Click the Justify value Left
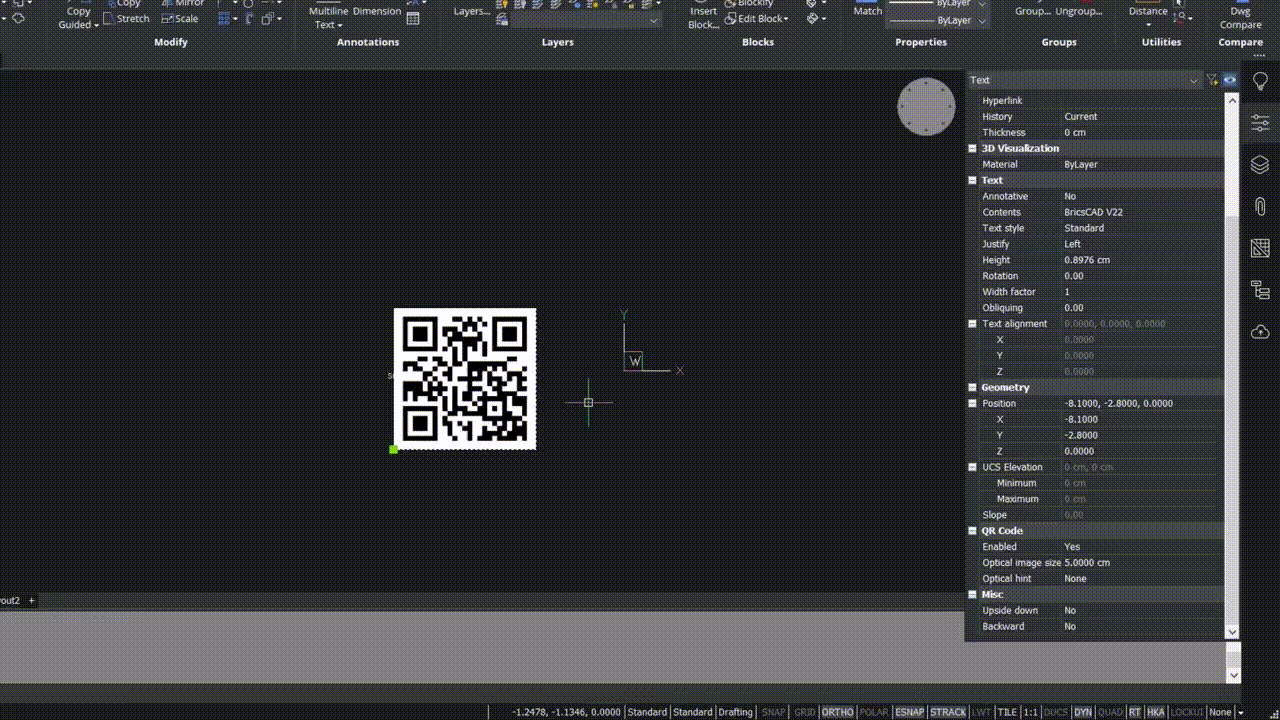 [x=1142, y=244]
